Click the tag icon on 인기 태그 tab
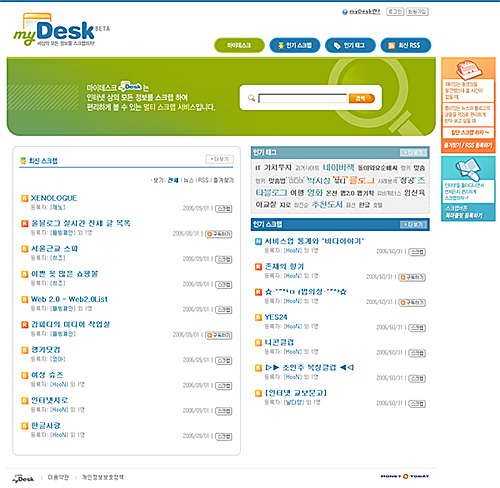500x488 pixels. click(337, 46)
